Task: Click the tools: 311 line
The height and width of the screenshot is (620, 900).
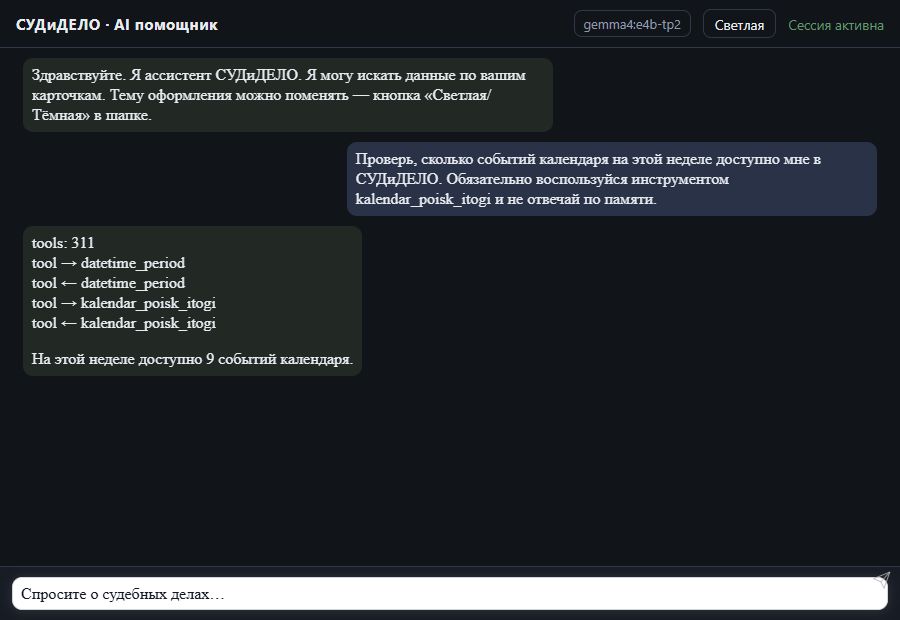Action: point(63,243)
